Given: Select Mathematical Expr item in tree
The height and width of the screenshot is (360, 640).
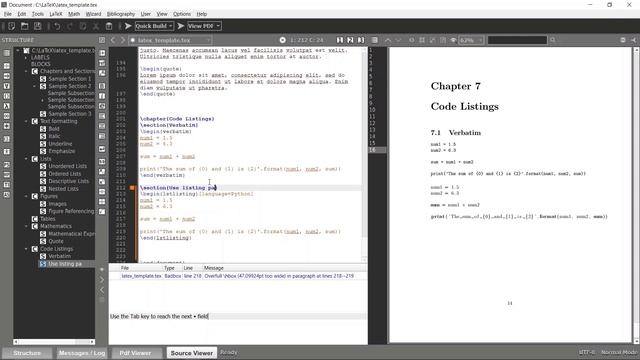Looking at the screenshot, I should 71,234.
